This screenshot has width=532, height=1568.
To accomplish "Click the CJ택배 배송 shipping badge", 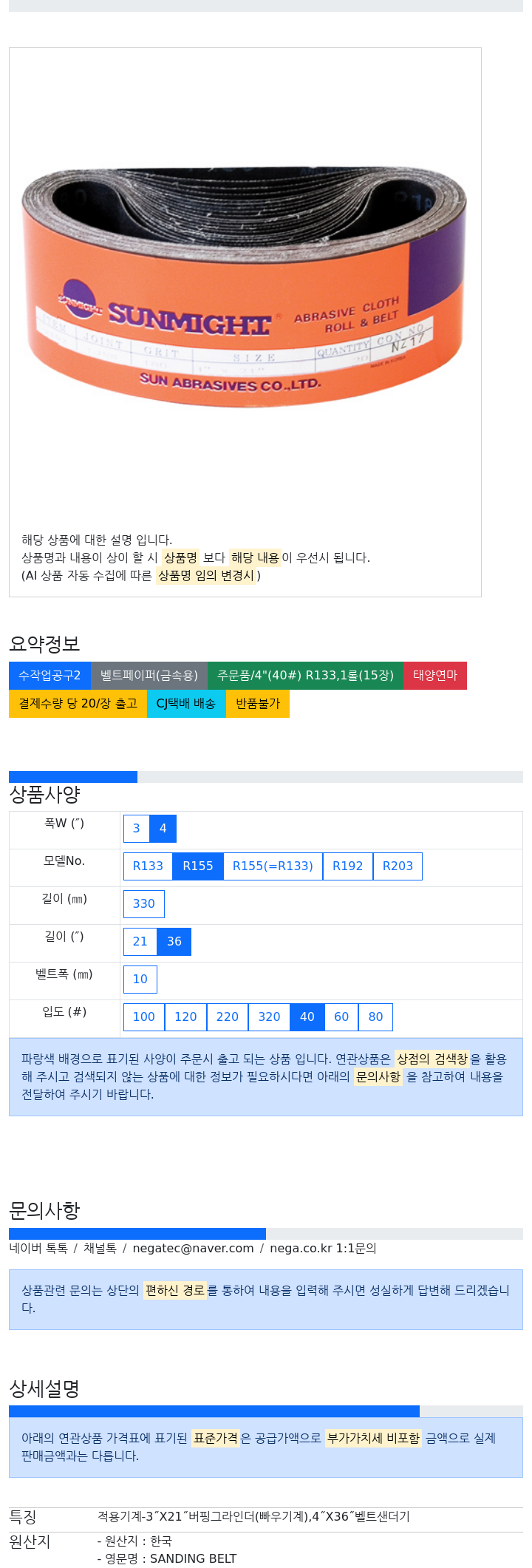I will pos(186,704).
